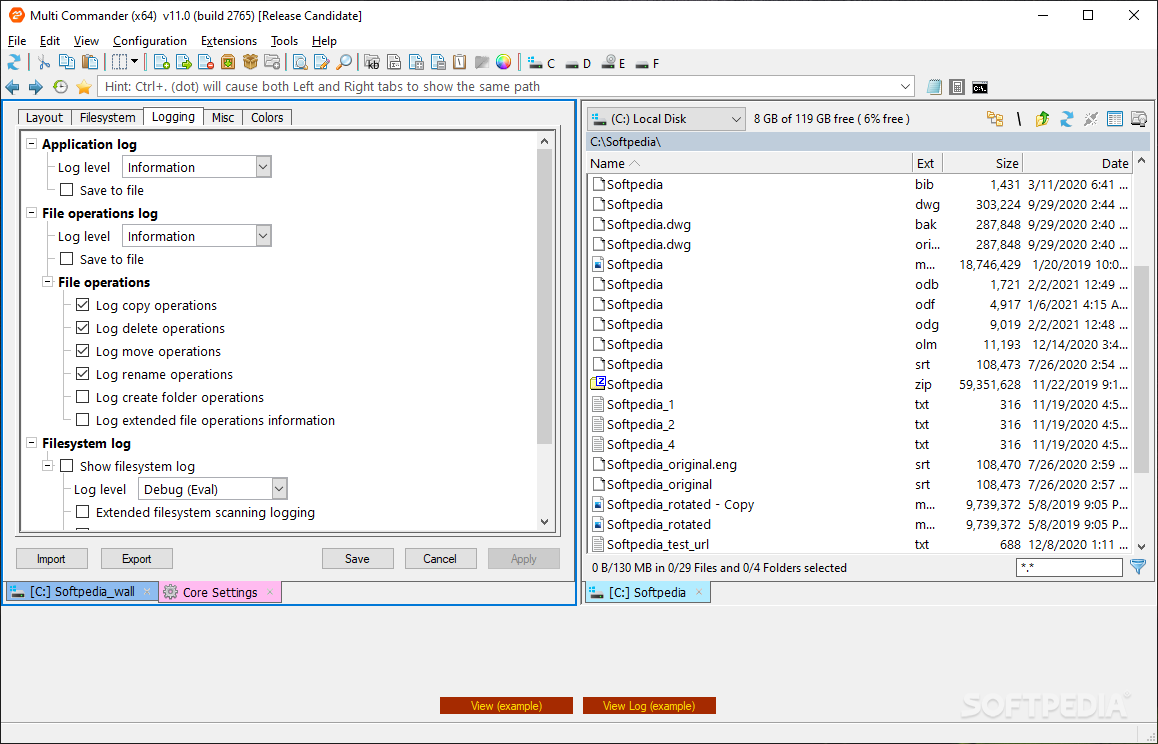1158x744 pixels.
Task: Switch to Colors tab
Action: pos(267,117)
